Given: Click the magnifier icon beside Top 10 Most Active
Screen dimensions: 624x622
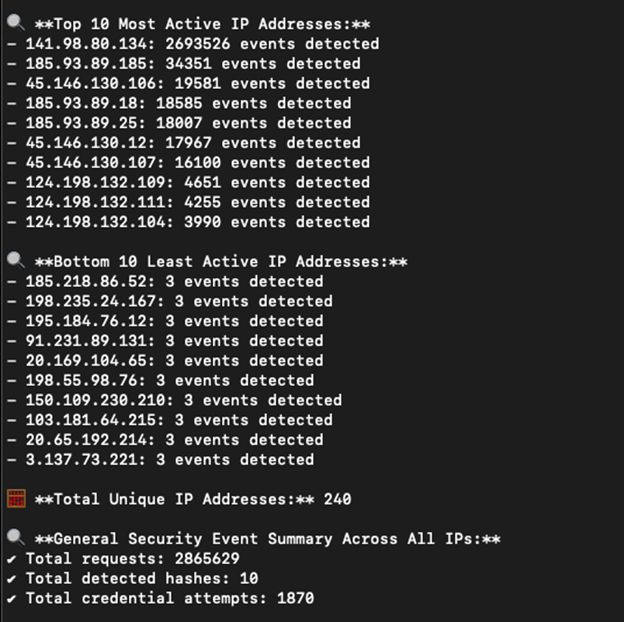Looking at the screenshot, I should coord(14,23).
